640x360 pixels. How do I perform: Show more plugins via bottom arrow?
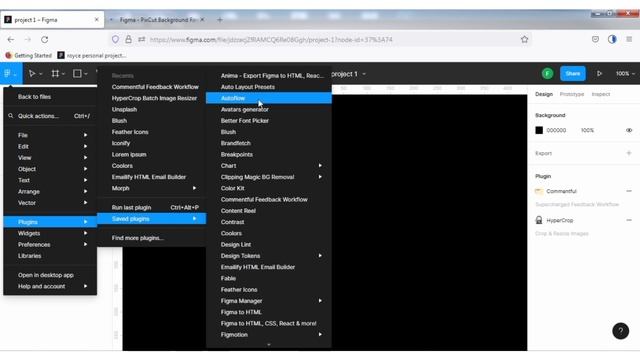tap(269, 344)
